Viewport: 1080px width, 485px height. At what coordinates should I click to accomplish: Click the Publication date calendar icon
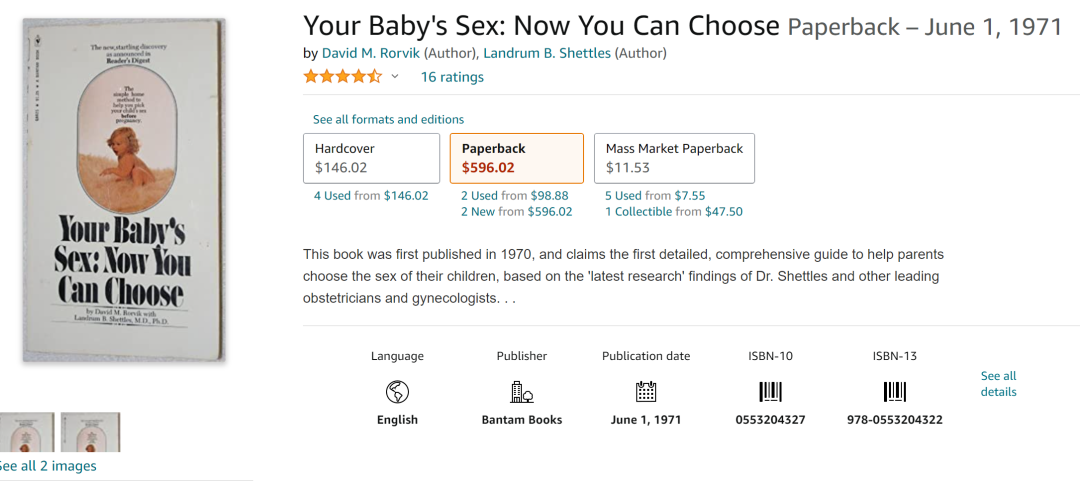[646, 391]
